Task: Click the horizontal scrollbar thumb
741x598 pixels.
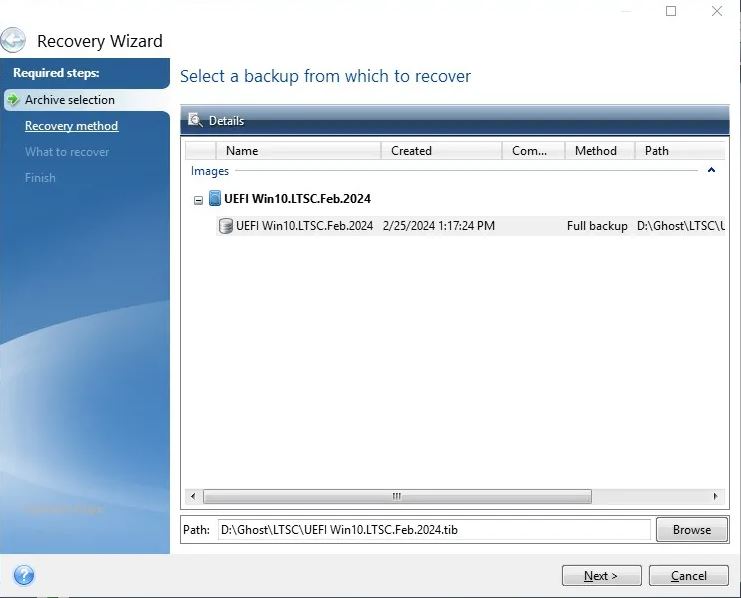Action: click(x=397, y=496)
